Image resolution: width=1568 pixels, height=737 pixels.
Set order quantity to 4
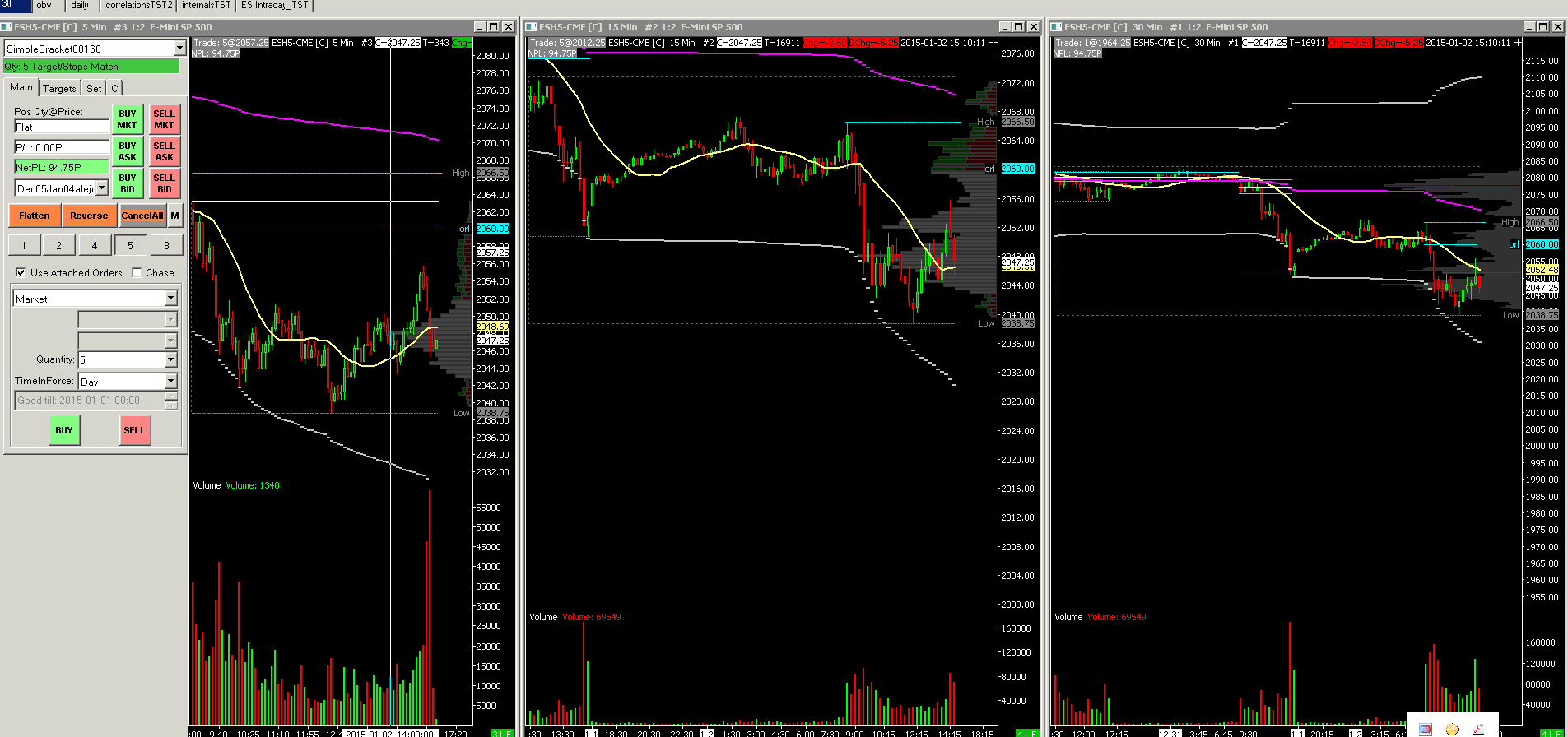click(x=95, y=245)
